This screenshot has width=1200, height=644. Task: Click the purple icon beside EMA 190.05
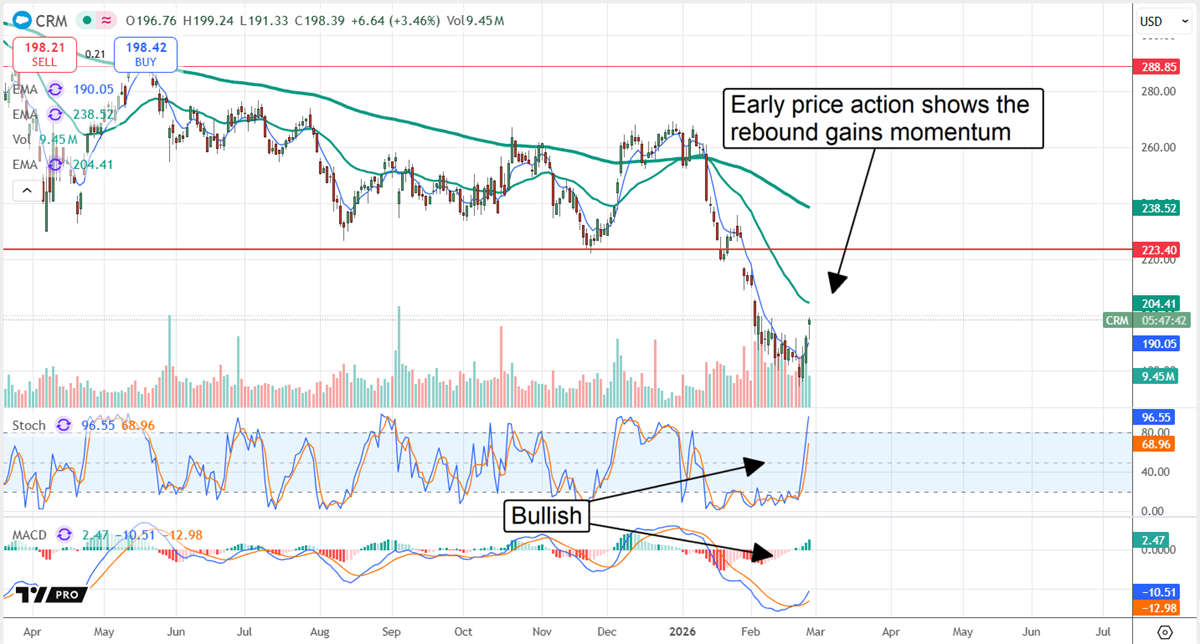click(55, 88)
